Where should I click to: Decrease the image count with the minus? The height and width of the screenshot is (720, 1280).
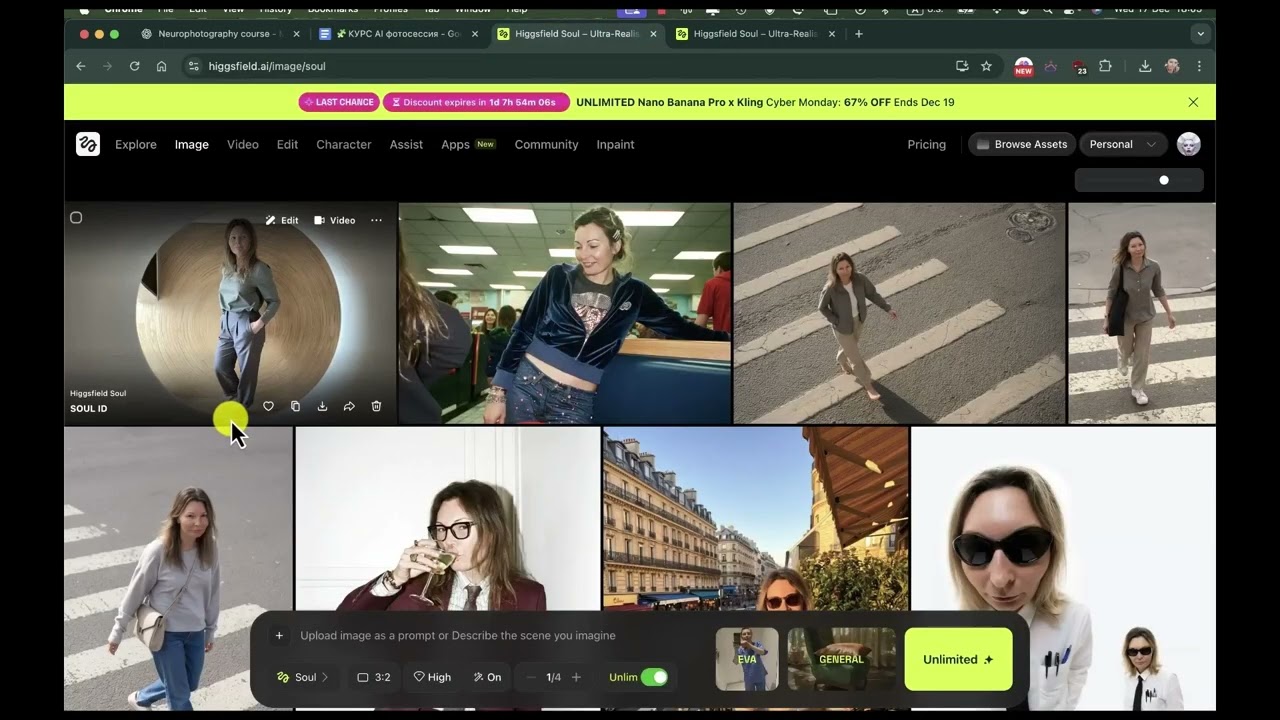pyautogui.click(x=531, y=677)
